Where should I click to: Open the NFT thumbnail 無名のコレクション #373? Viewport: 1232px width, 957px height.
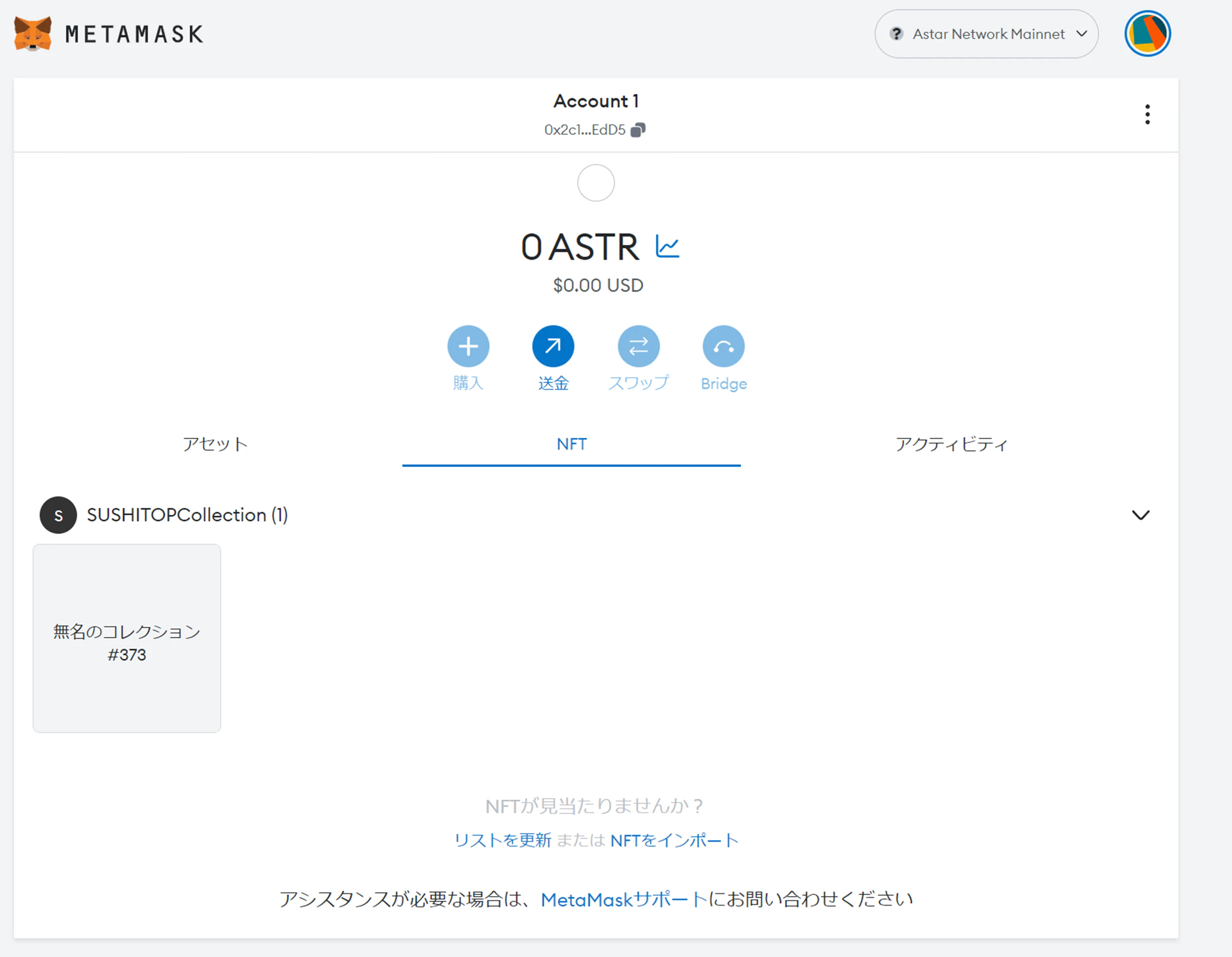tap(127, 638)
